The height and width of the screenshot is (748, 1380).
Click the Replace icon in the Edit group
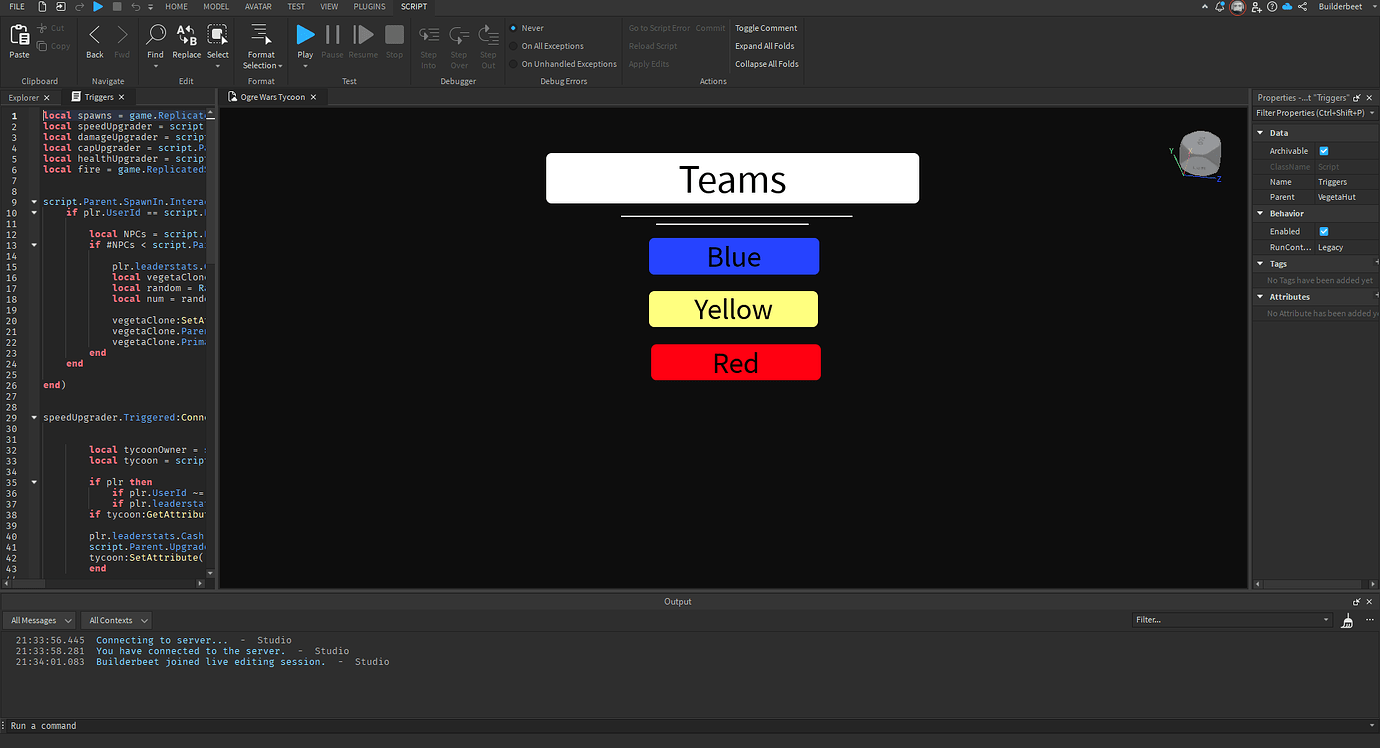tap(186, 38)
